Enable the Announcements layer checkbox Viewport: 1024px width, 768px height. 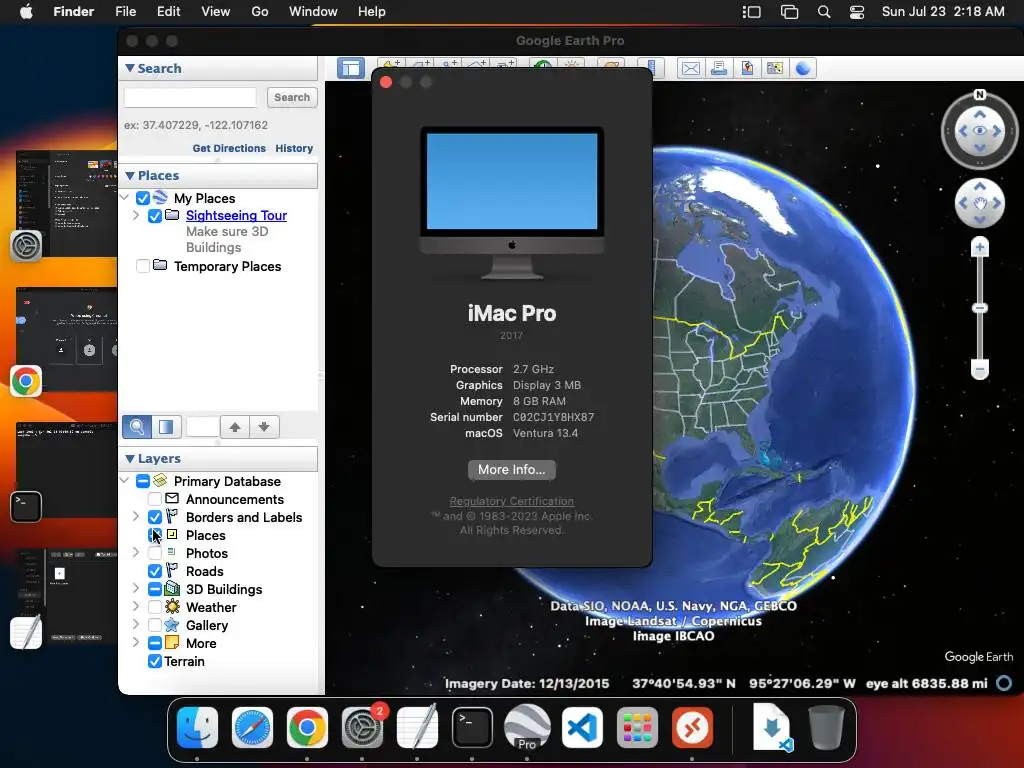click(155, 499)
